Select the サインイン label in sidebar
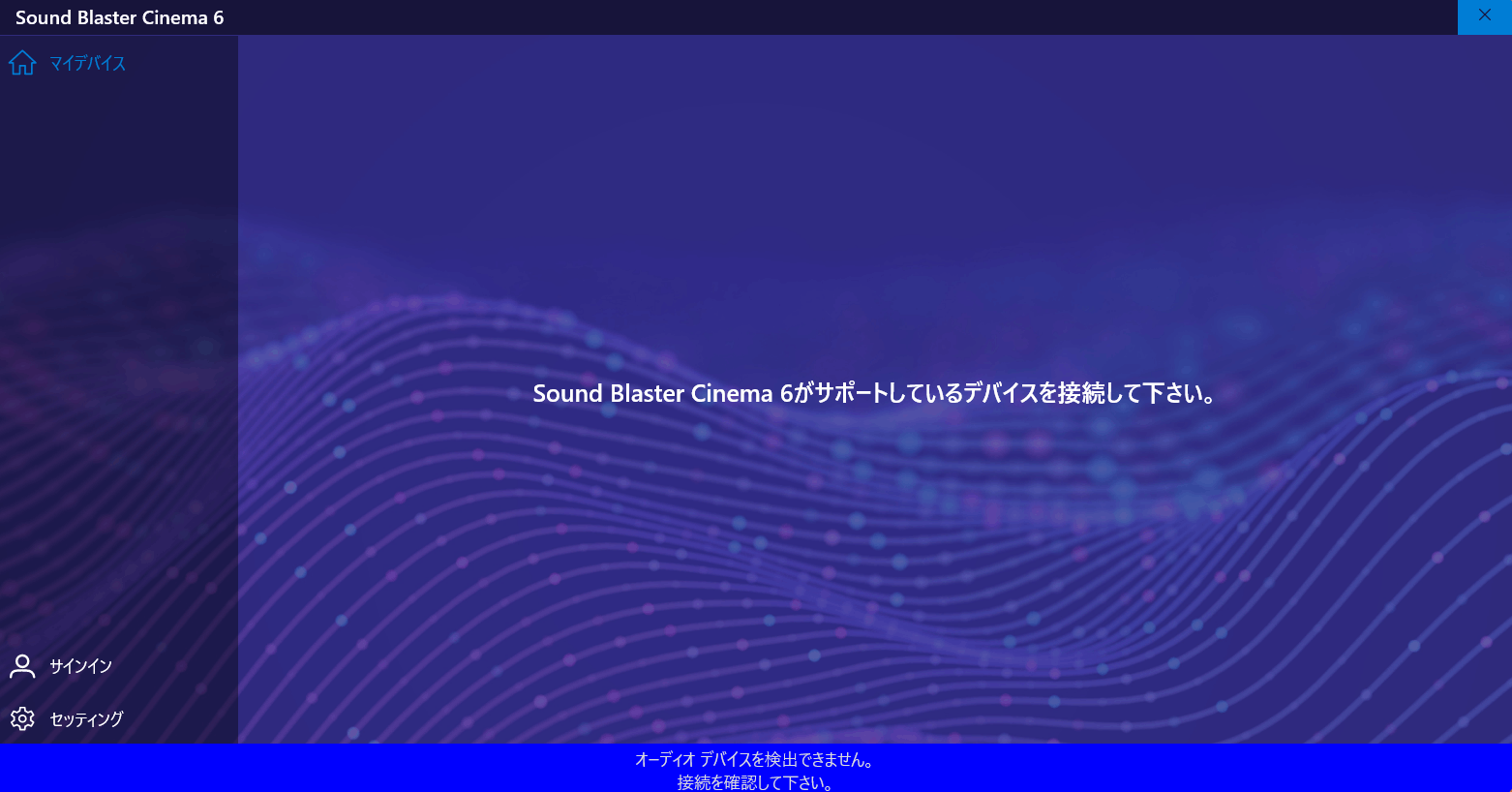The width and height of the screenshot is (1512, 792). (x=81, y=666)
